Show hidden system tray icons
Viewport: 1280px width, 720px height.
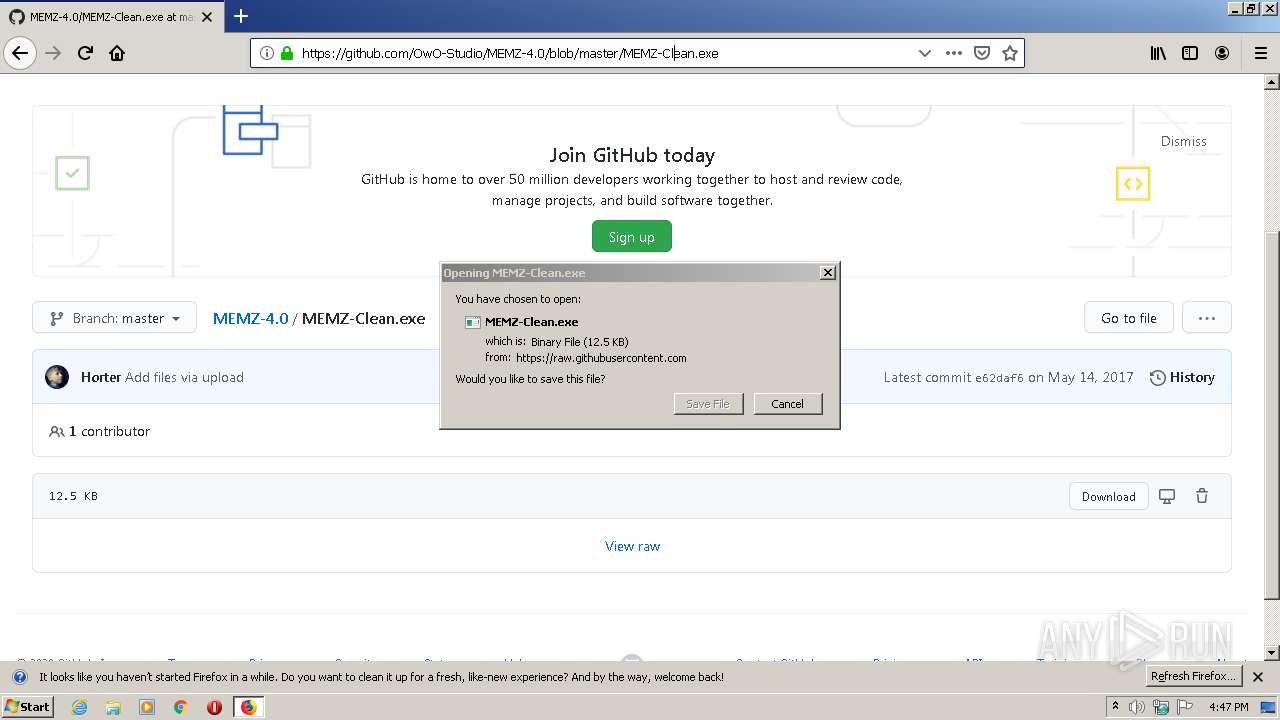(x=1115, y=707)
